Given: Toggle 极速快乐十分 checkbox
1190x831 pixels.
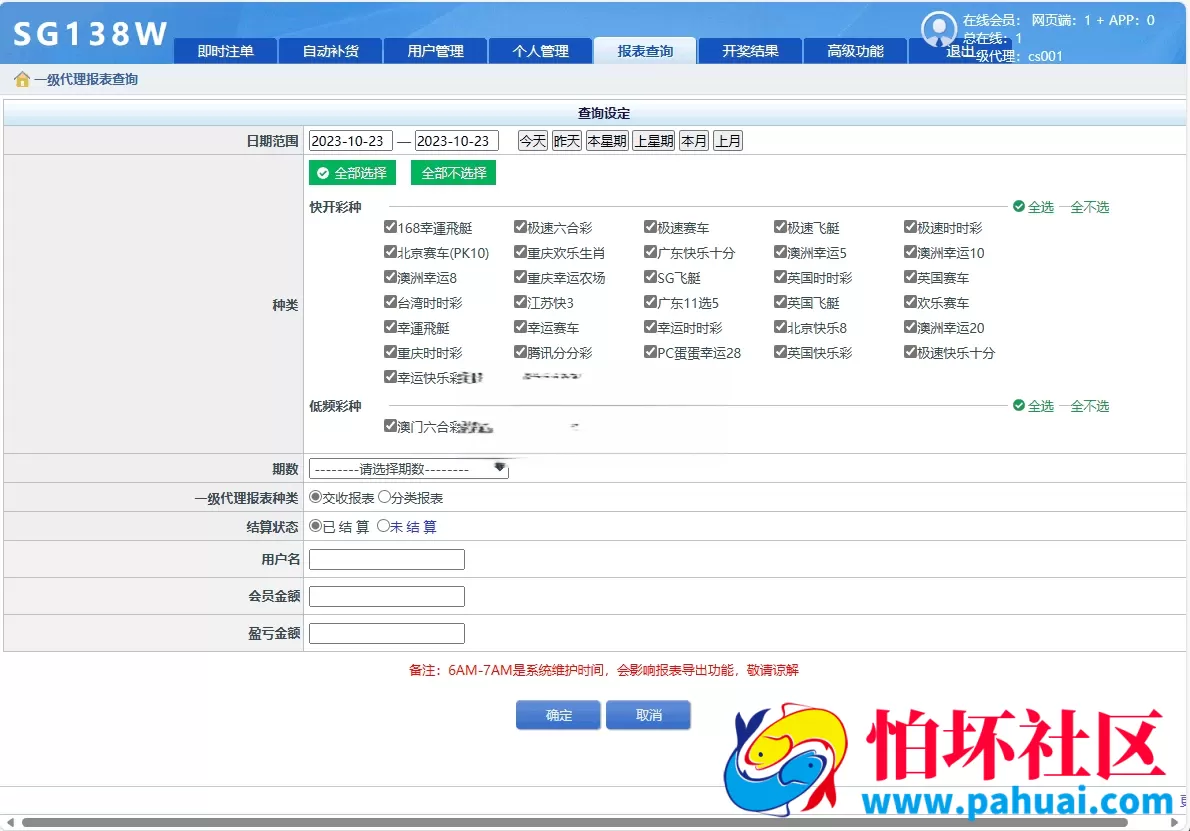Looking at the screenshot, I should coord(911,352).
